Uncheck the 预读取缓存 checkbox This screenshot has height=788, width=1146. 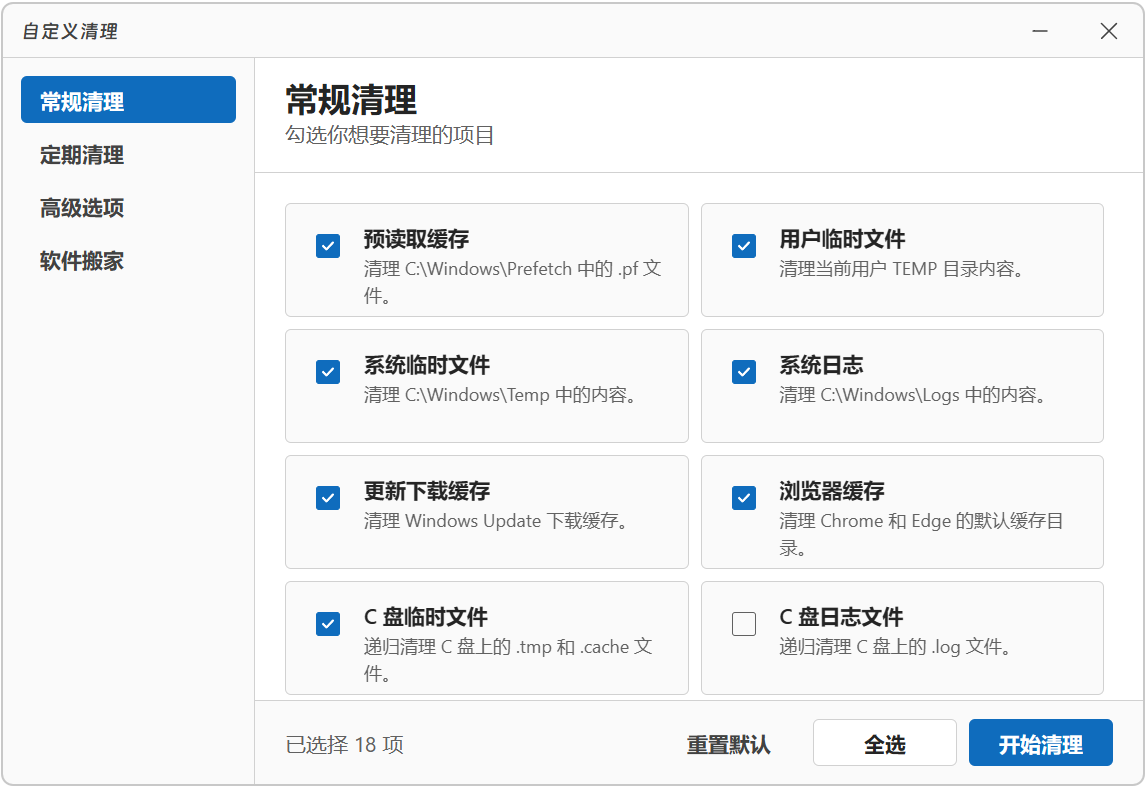pyautogui.click(x=327, y=246)
